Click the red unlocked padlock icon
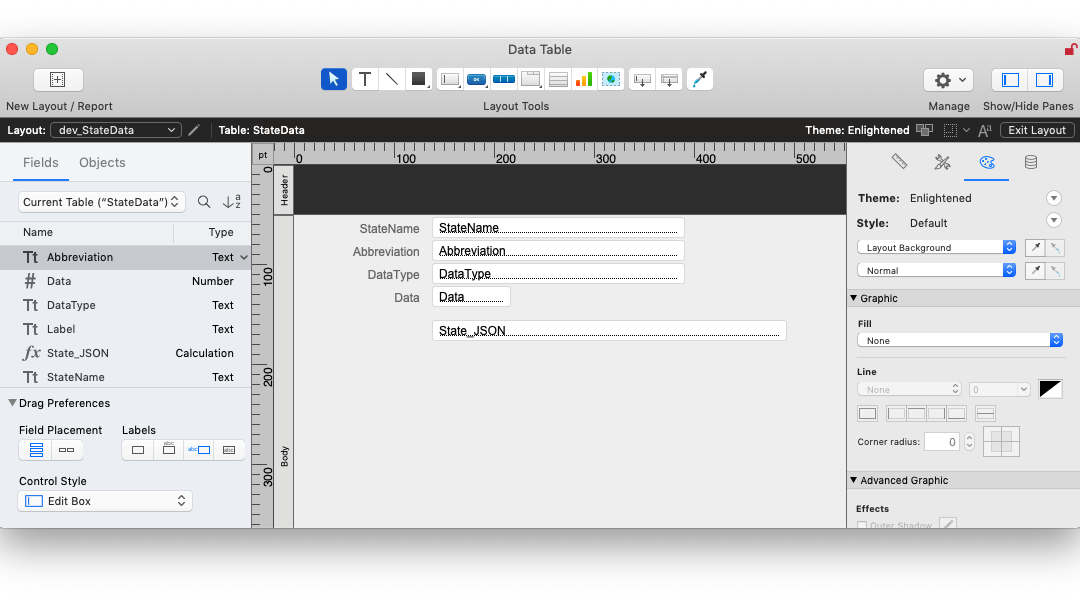 [1070, 49]
